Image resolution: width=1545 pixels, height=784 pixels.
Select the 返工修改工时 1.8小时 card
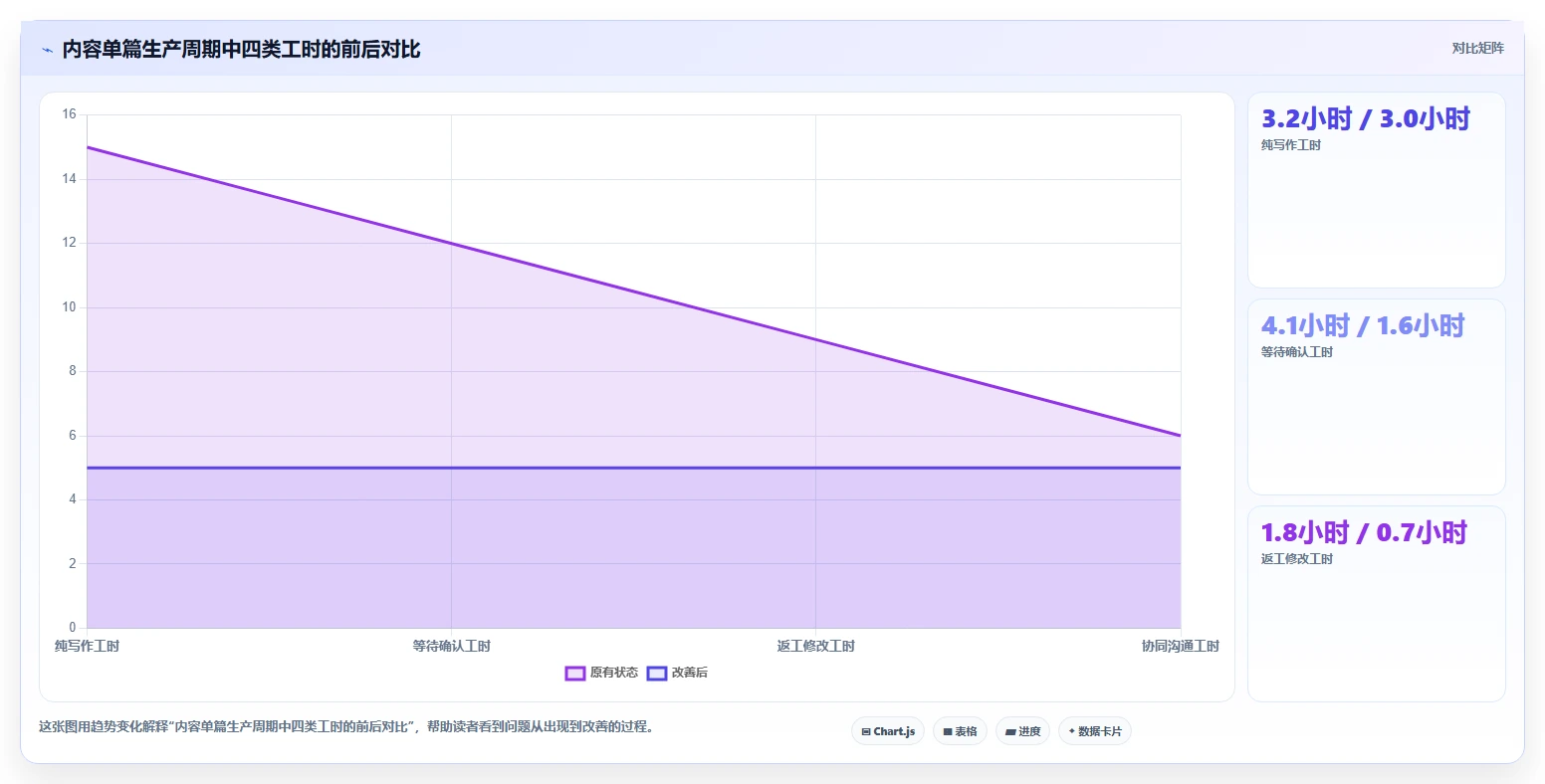1377,604
